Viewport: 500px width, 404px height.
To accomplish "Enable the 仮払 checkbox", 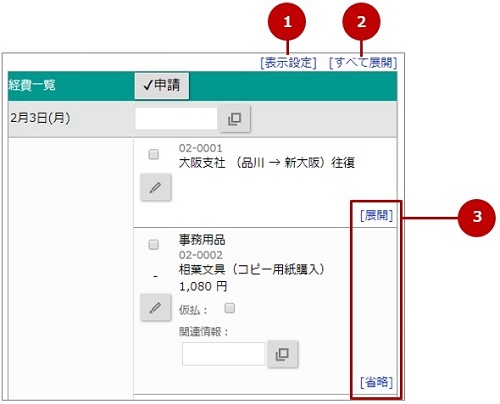I will [x=230, y=308].
